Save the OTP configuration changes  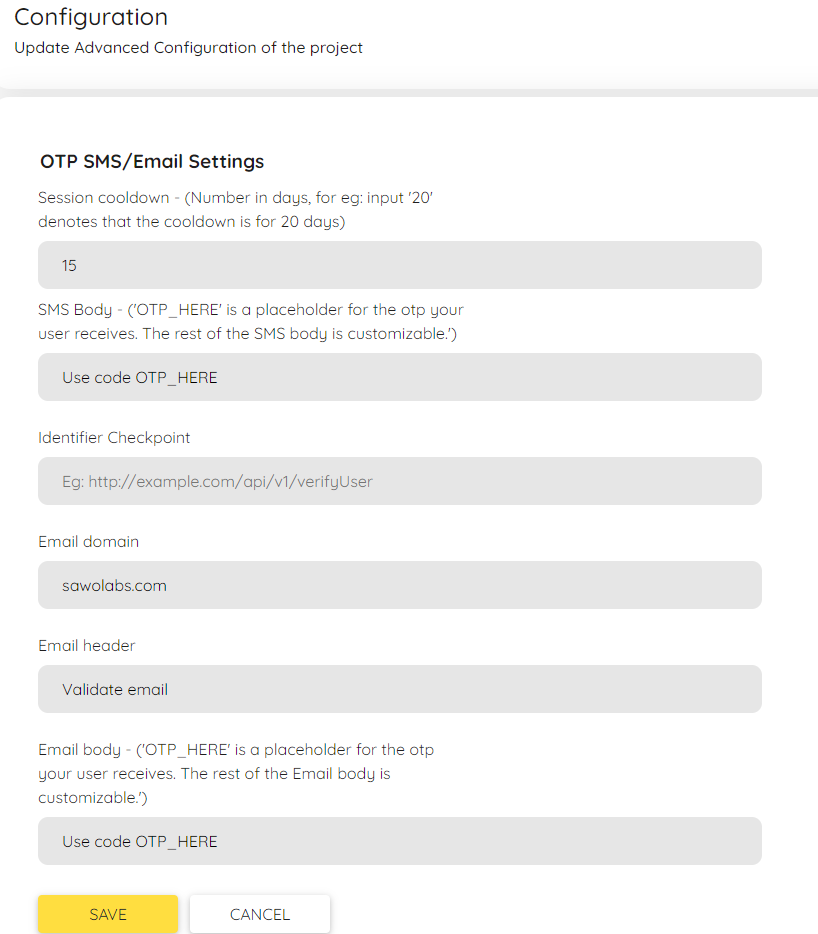click(x=108, y=914)
